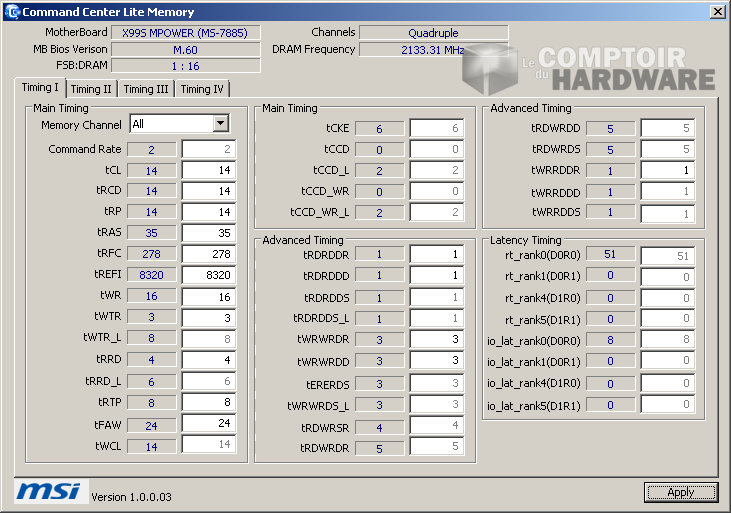This screenshot has width=731, height=513.
Task: Click the tRDRDDR input field
Action: click(x=437, y=254)
